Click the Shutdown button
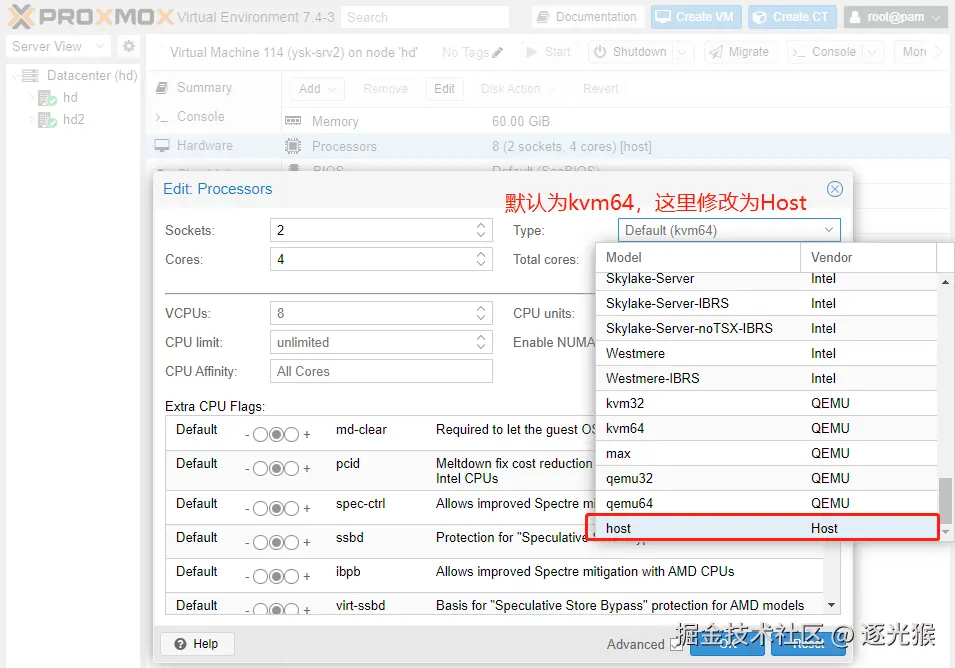The image size is (955, 668). pyautogui.click(x=630, y=52)
